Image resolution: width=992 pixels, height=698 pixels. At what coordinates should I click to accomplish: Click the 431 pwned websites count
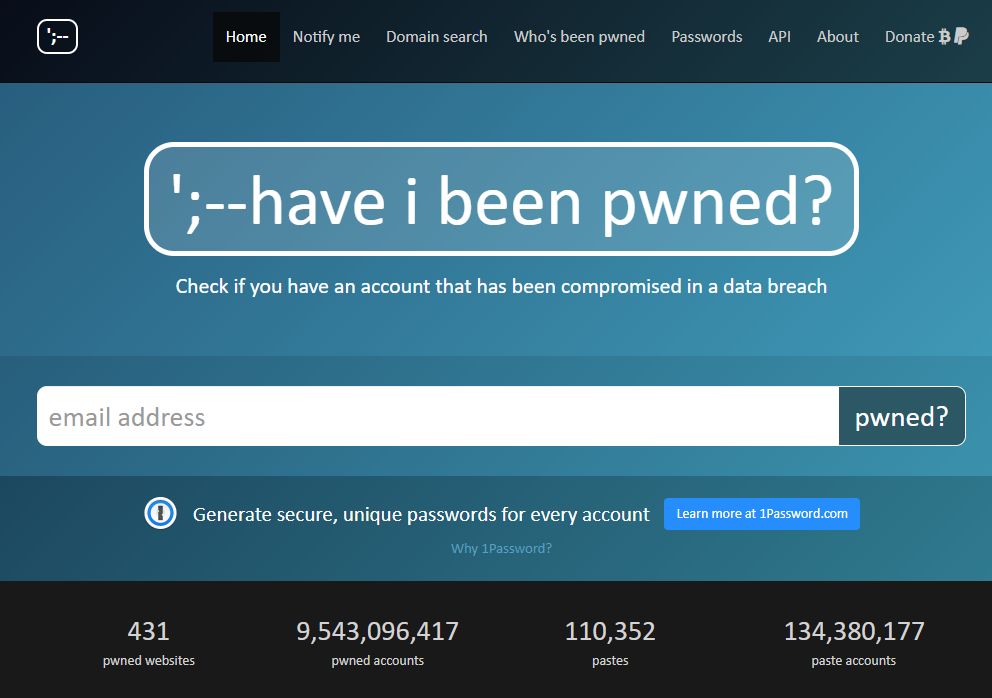point(148,631)
